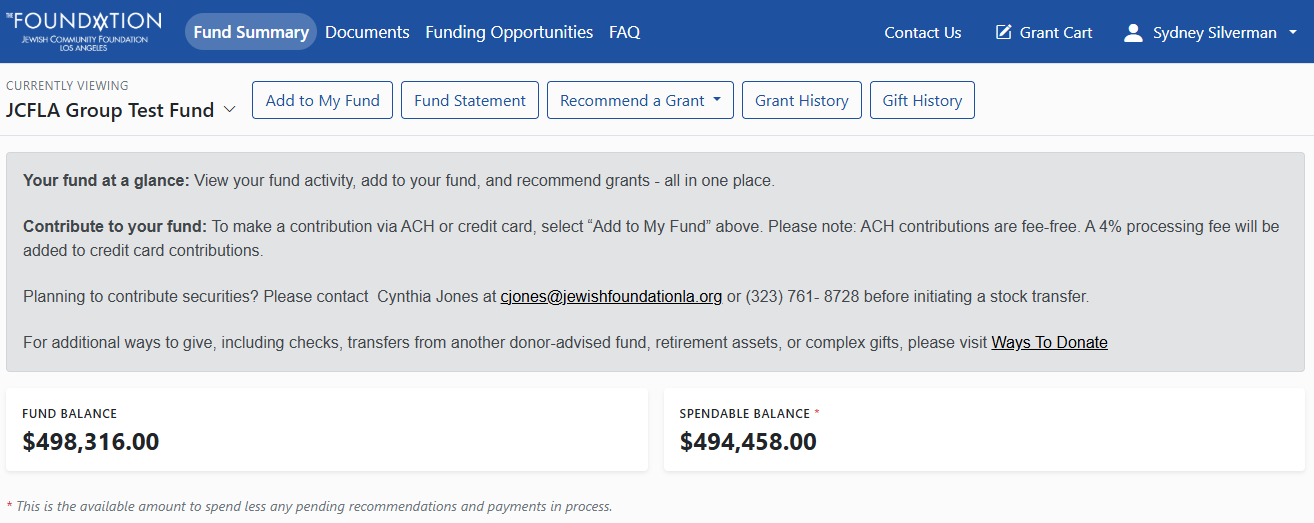
Task: Follow the Ways To Donate link
Action: coord(1049,342)
